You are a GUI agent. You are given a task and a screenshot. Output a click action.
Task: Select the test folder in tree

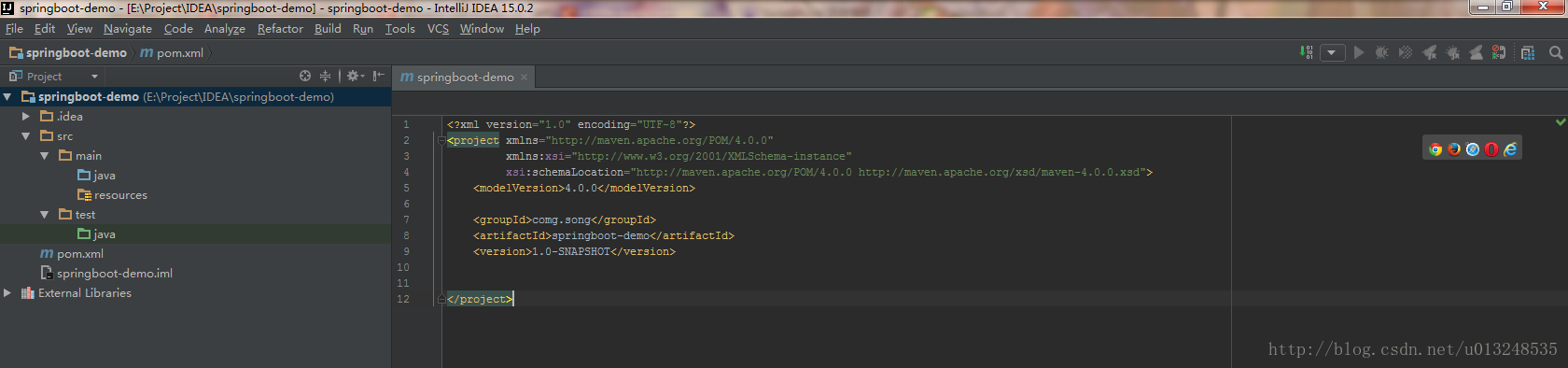coord(77,214)
